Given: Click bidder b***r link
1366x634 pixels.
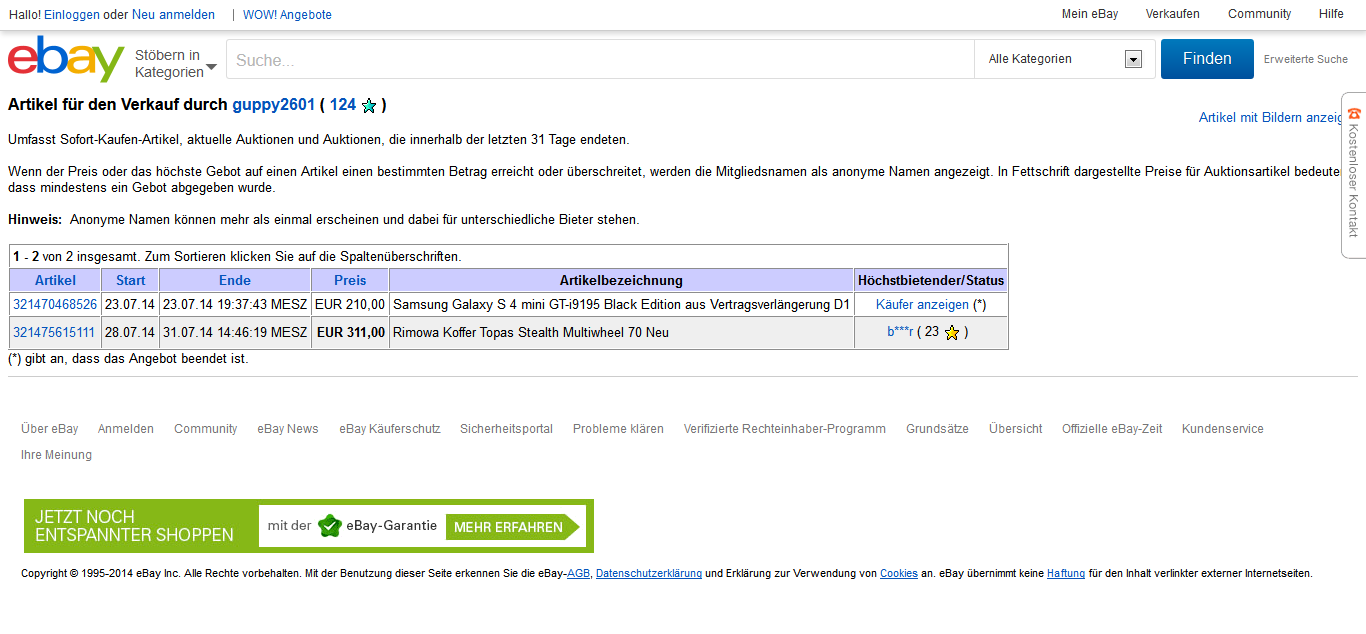Looking at the screenshot, I should [900, 332].
